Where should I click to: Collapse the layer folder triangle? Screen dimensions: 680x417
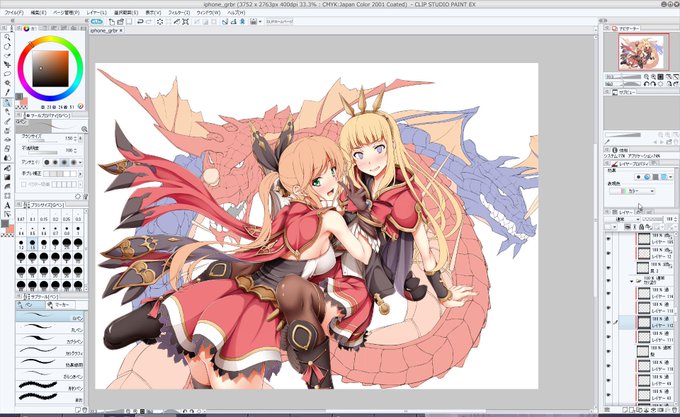631,281
